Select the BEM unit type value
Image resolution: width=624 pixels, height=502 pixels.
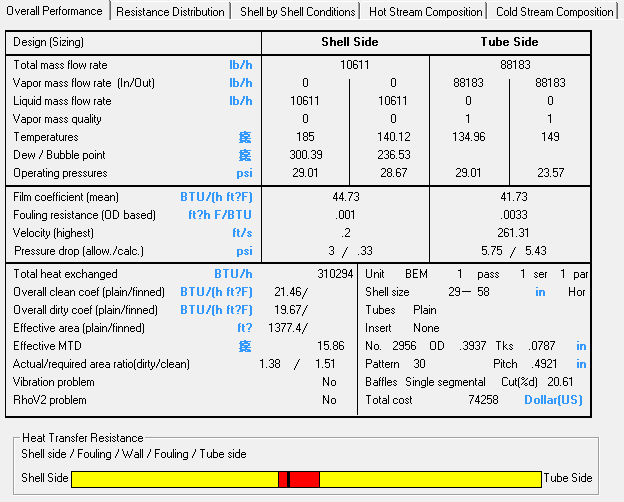(x=416, y=274)
